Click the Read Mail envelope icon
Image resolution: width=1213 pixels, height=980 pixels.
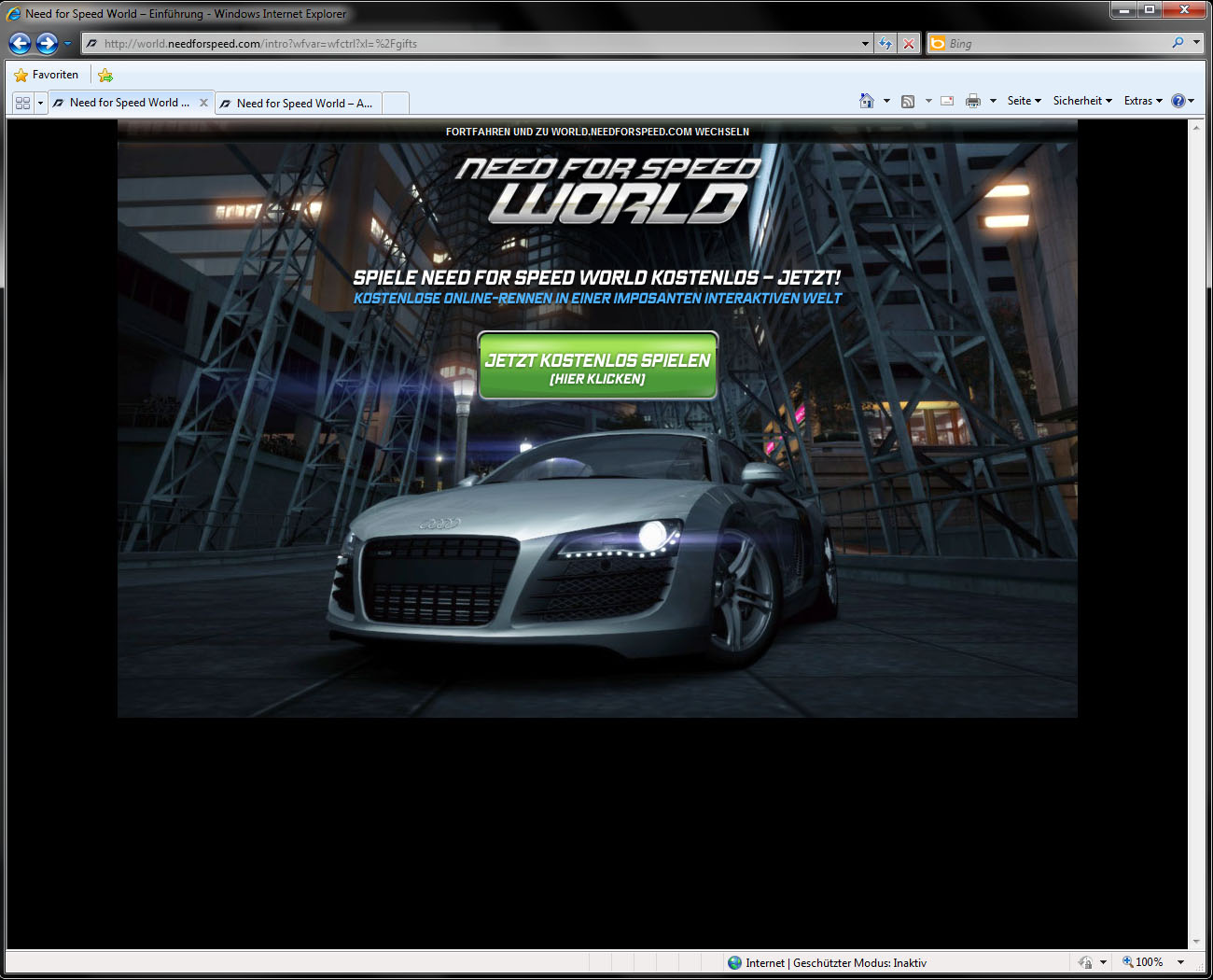947,101
